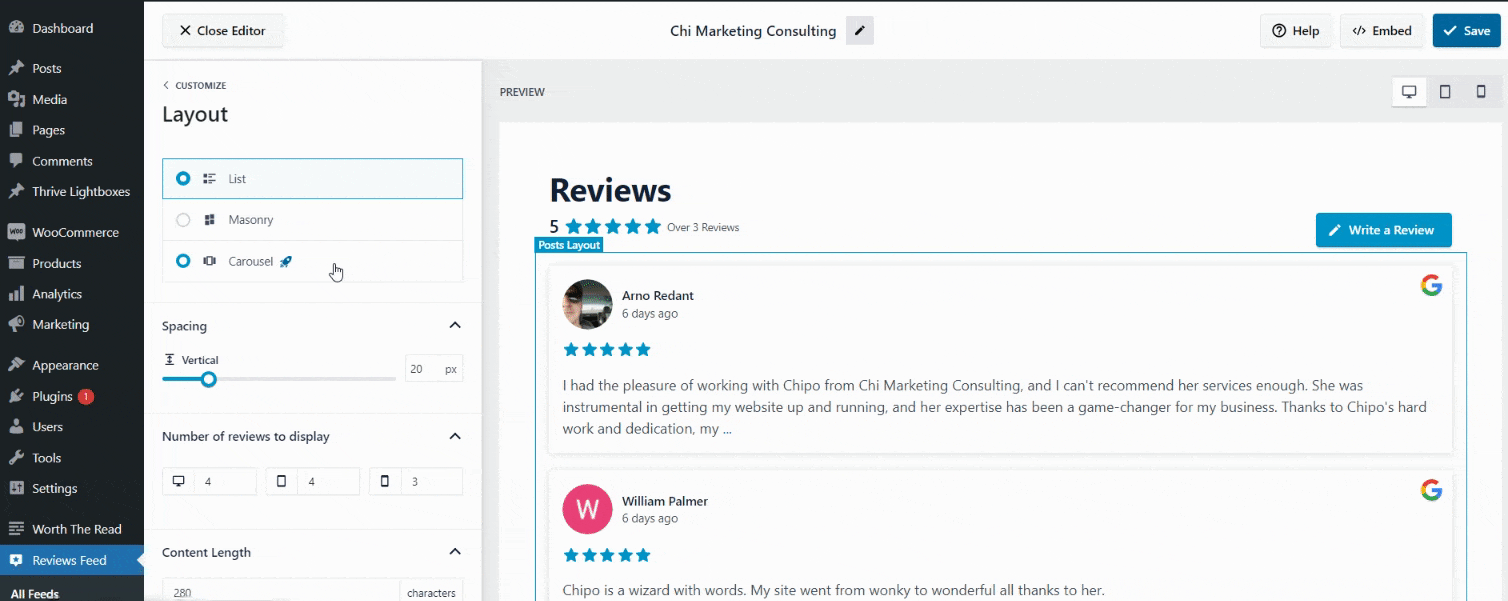Click the Analytics bar chart icon
The width and height of the screenshot is (1508, 601).
(16, 294)
